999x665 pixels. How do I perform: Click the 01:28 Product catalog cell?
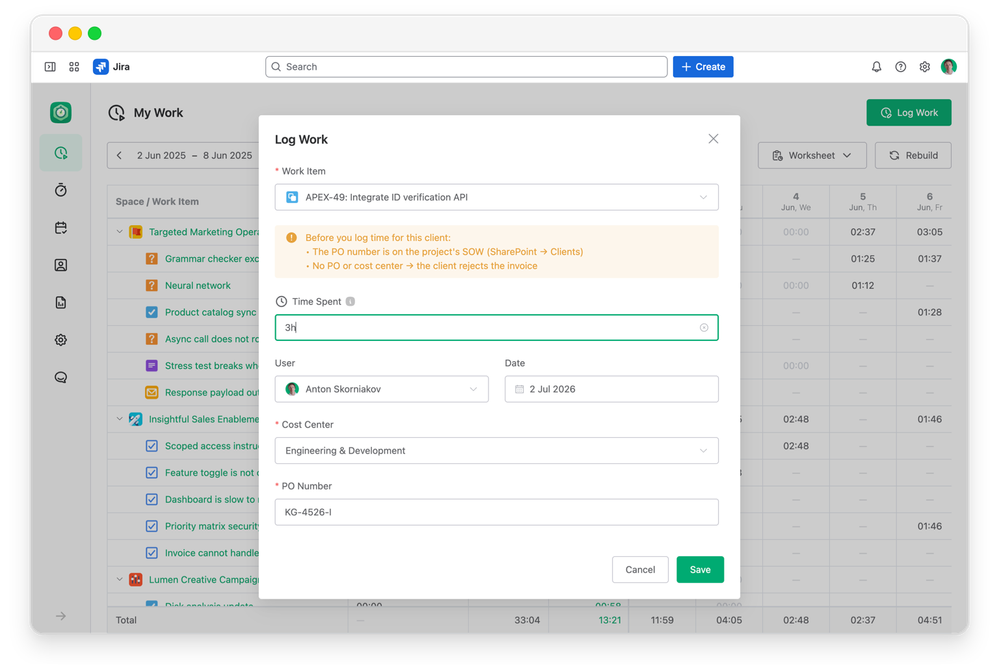[930, 312]
